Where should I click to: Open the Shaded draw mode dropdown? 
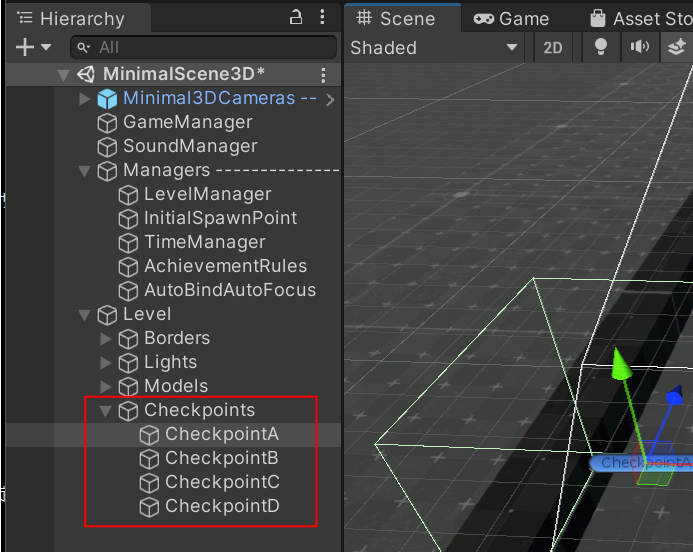pos(434,47)
